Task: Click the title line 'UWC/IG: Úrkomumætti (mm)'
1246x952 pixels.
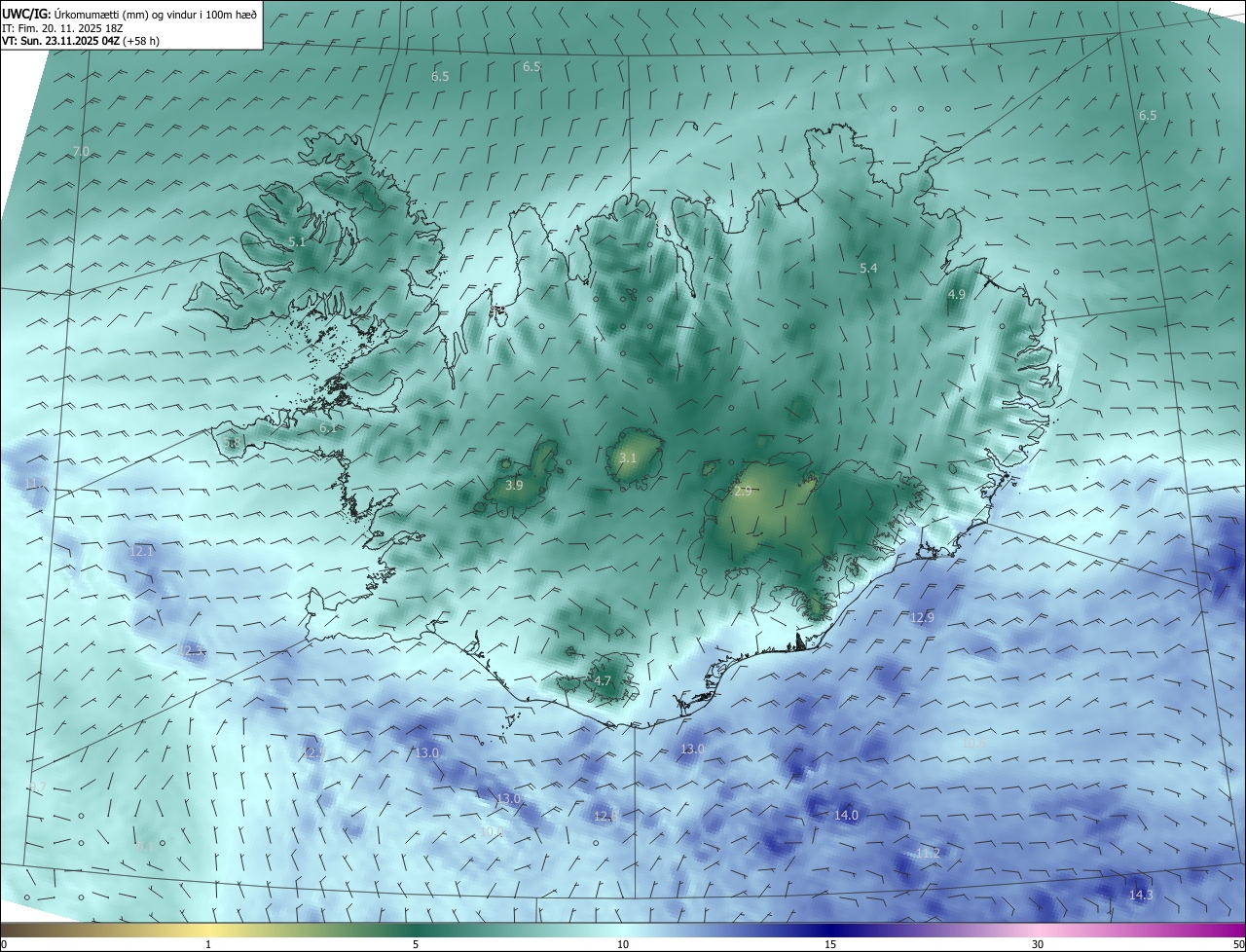Action: click(x=129, y=13)
